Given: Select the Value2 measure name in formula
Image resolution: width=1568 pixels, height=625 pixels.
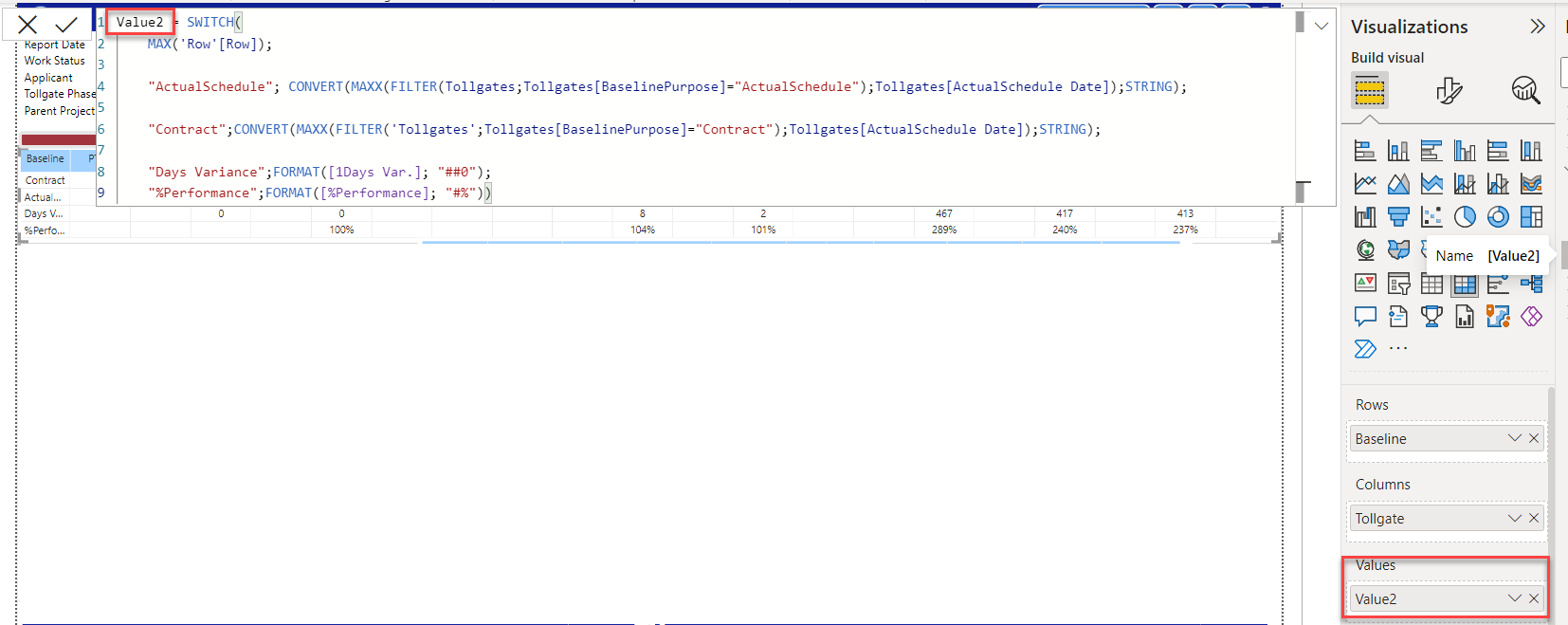Looking at the screenshot, I should (139, 22).
